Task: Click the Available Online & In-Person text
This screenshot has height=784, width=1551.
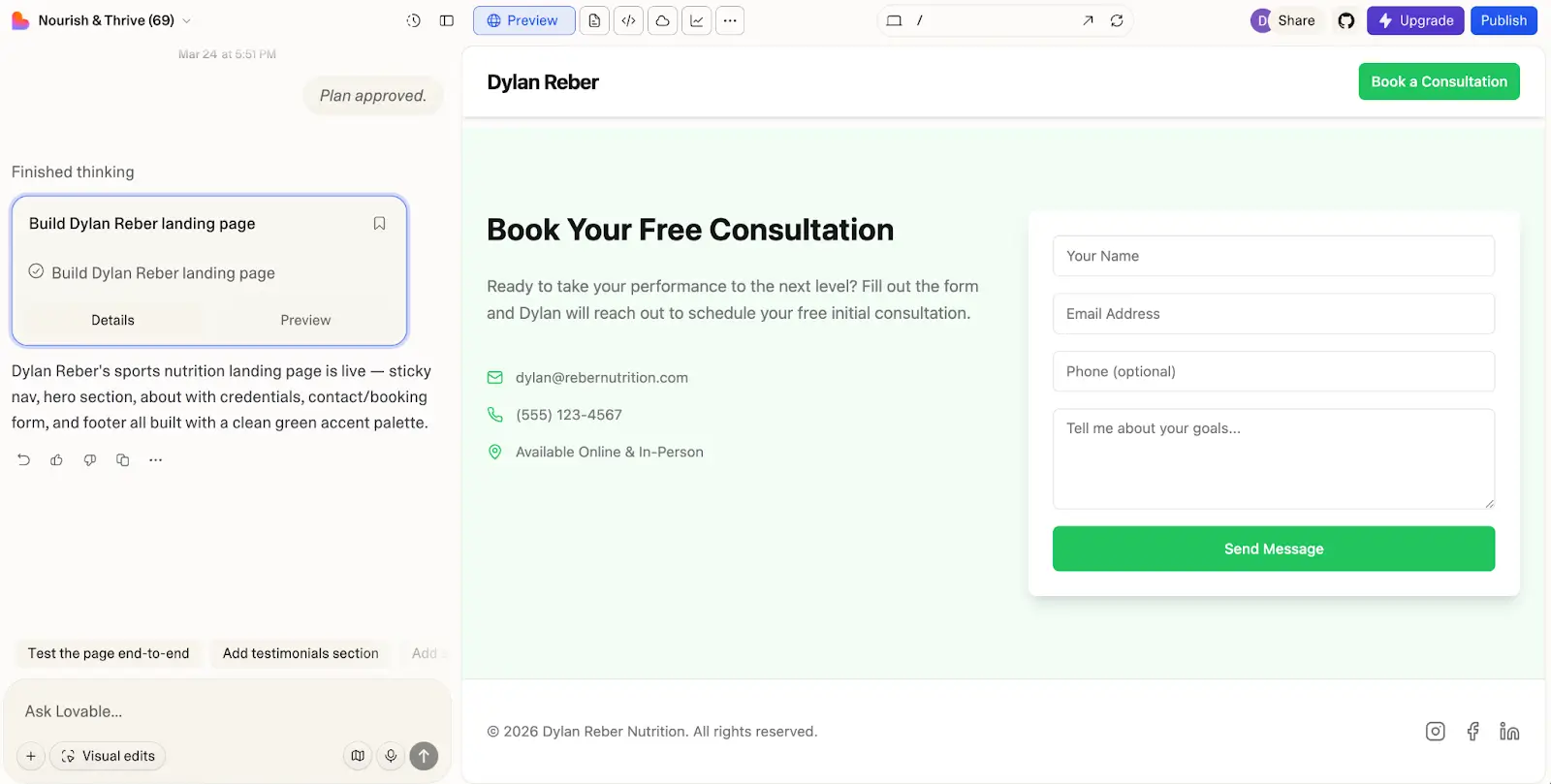Action: point(610,452)
